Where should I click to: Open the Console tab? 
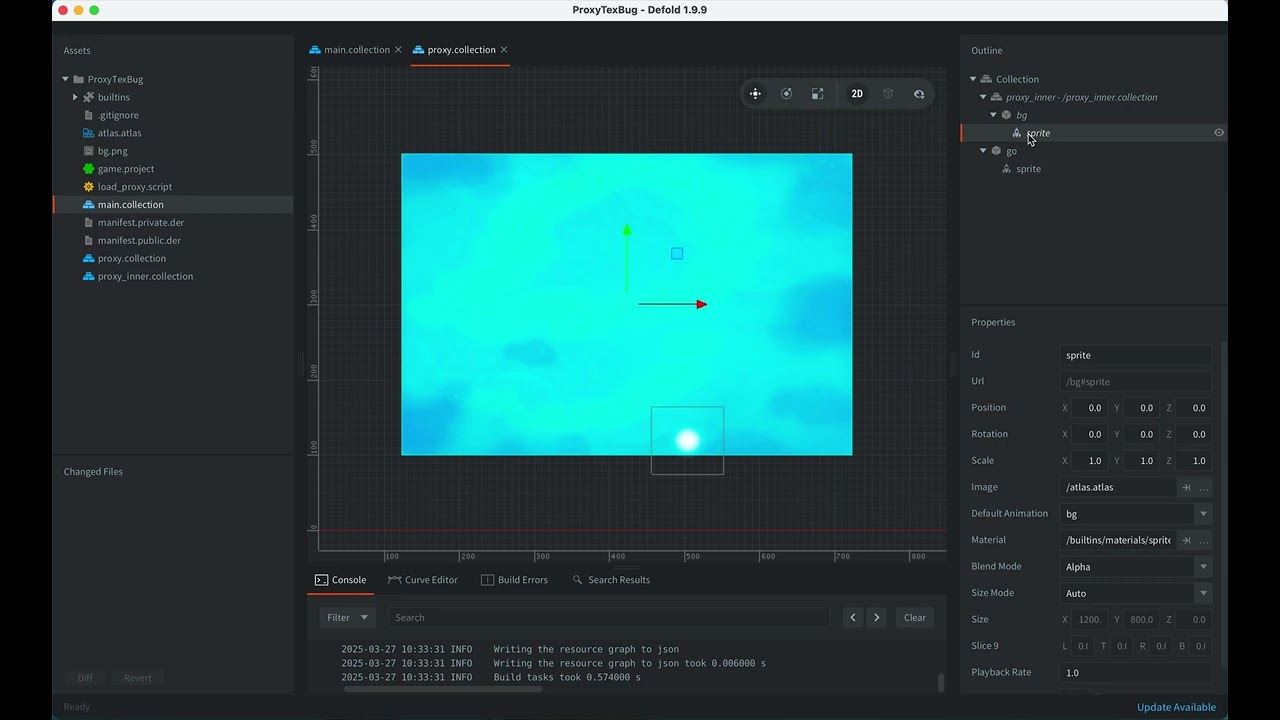(340, 580)
